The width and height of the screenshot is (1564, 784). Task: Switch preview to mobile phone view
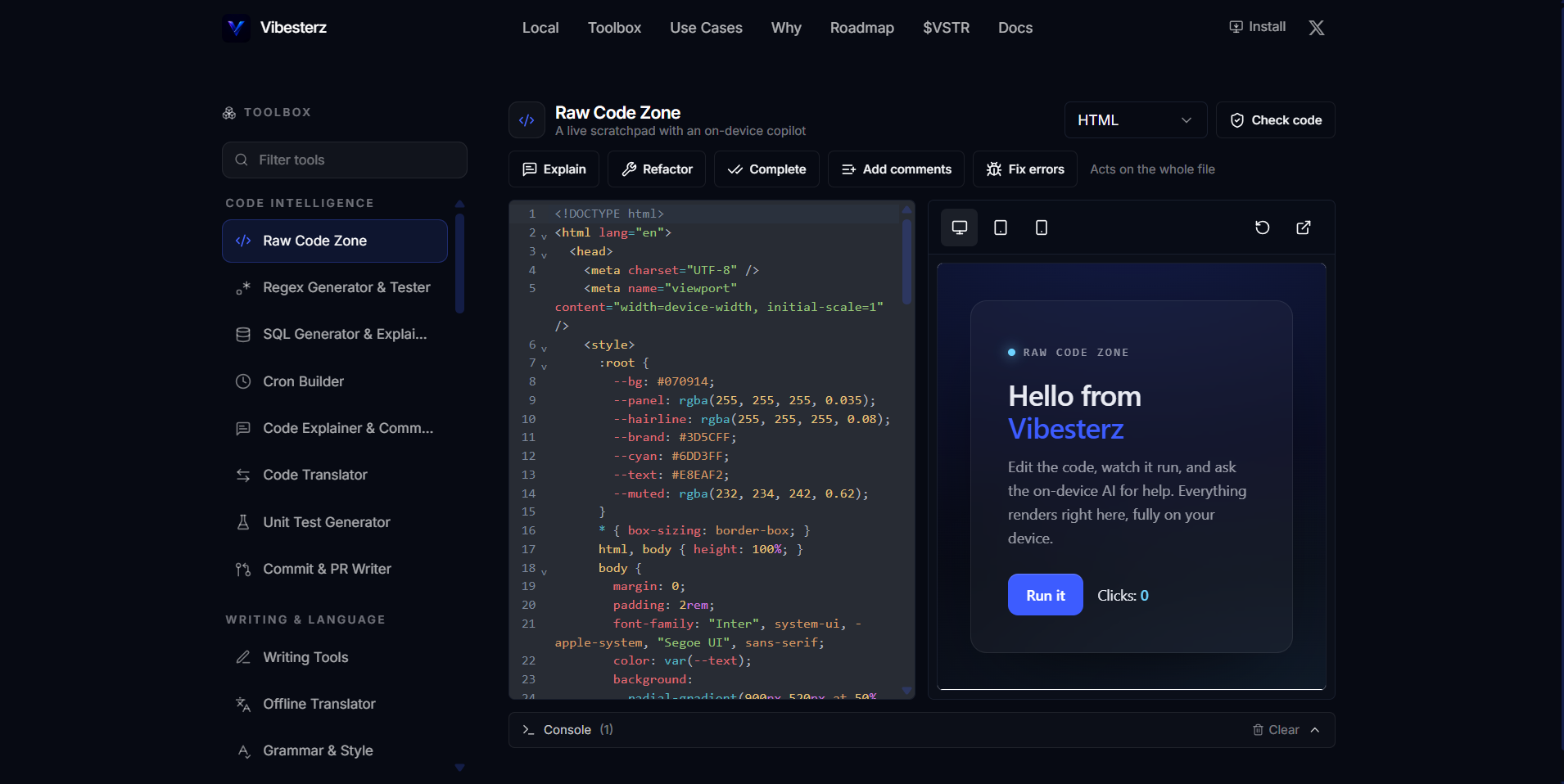coord(1041,228)
